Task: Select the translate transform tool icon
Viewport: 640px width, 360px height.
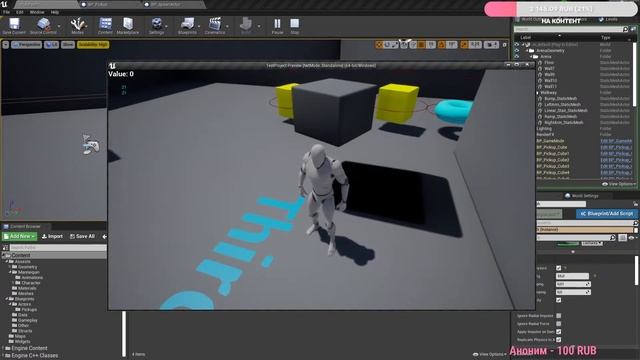Action: tap(379, 44)
